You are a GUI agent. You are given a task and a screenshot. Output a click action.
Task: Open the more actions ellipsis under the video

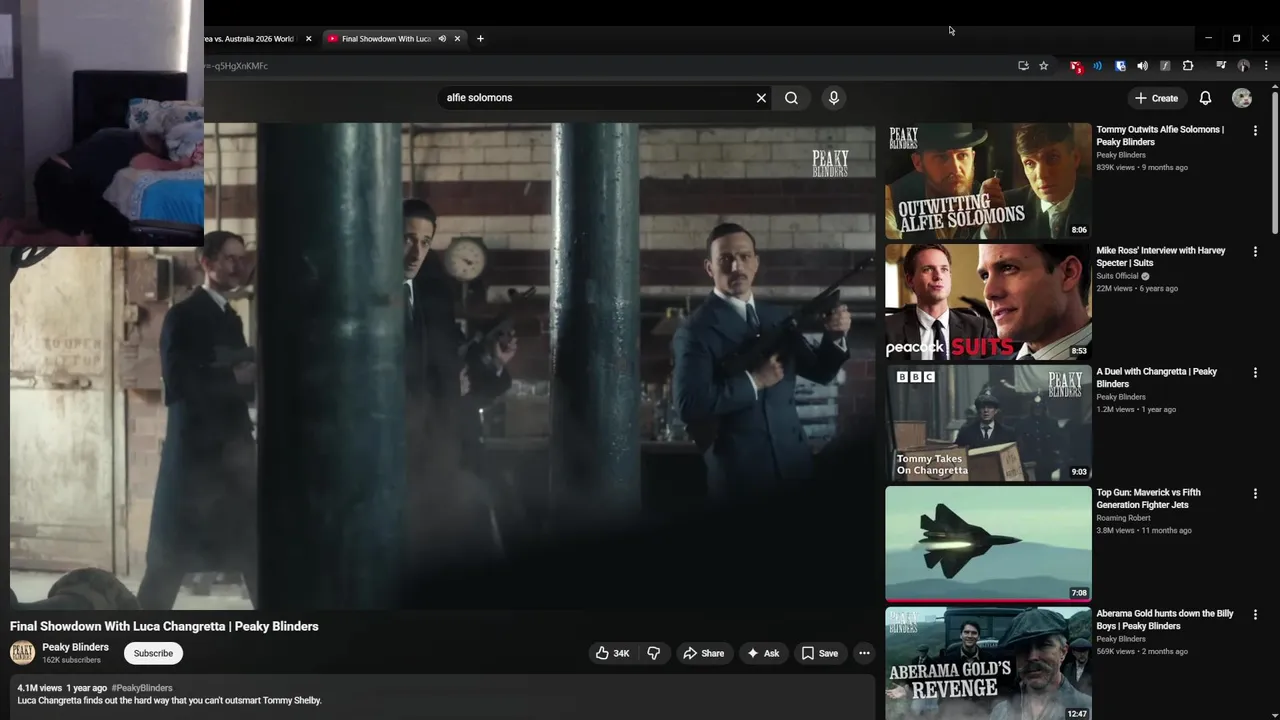pyautogui.click(x=864, y=653)
